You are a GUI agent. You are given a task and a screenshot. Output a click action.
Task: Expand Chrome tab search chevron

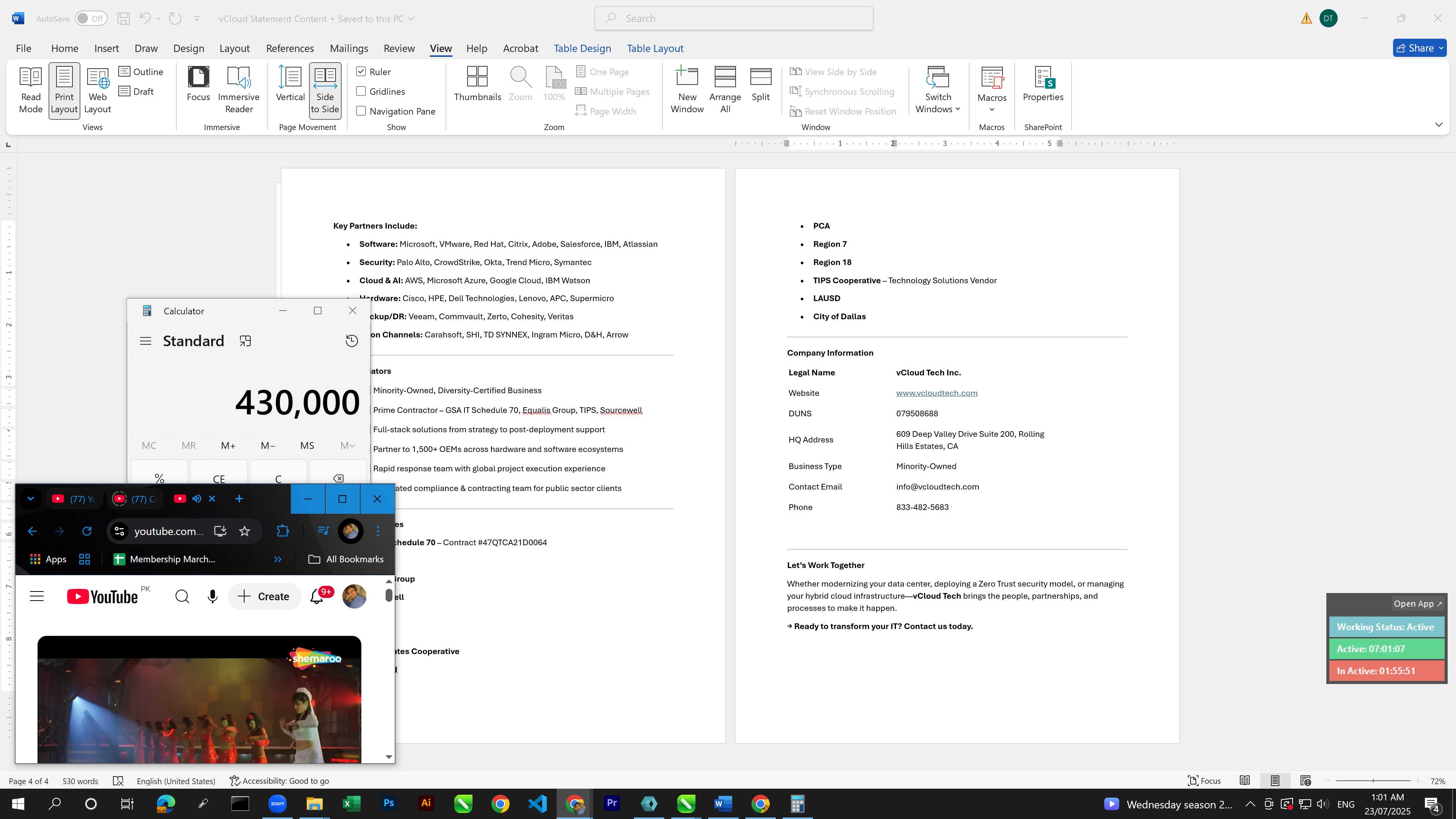(x=30, y=499)
